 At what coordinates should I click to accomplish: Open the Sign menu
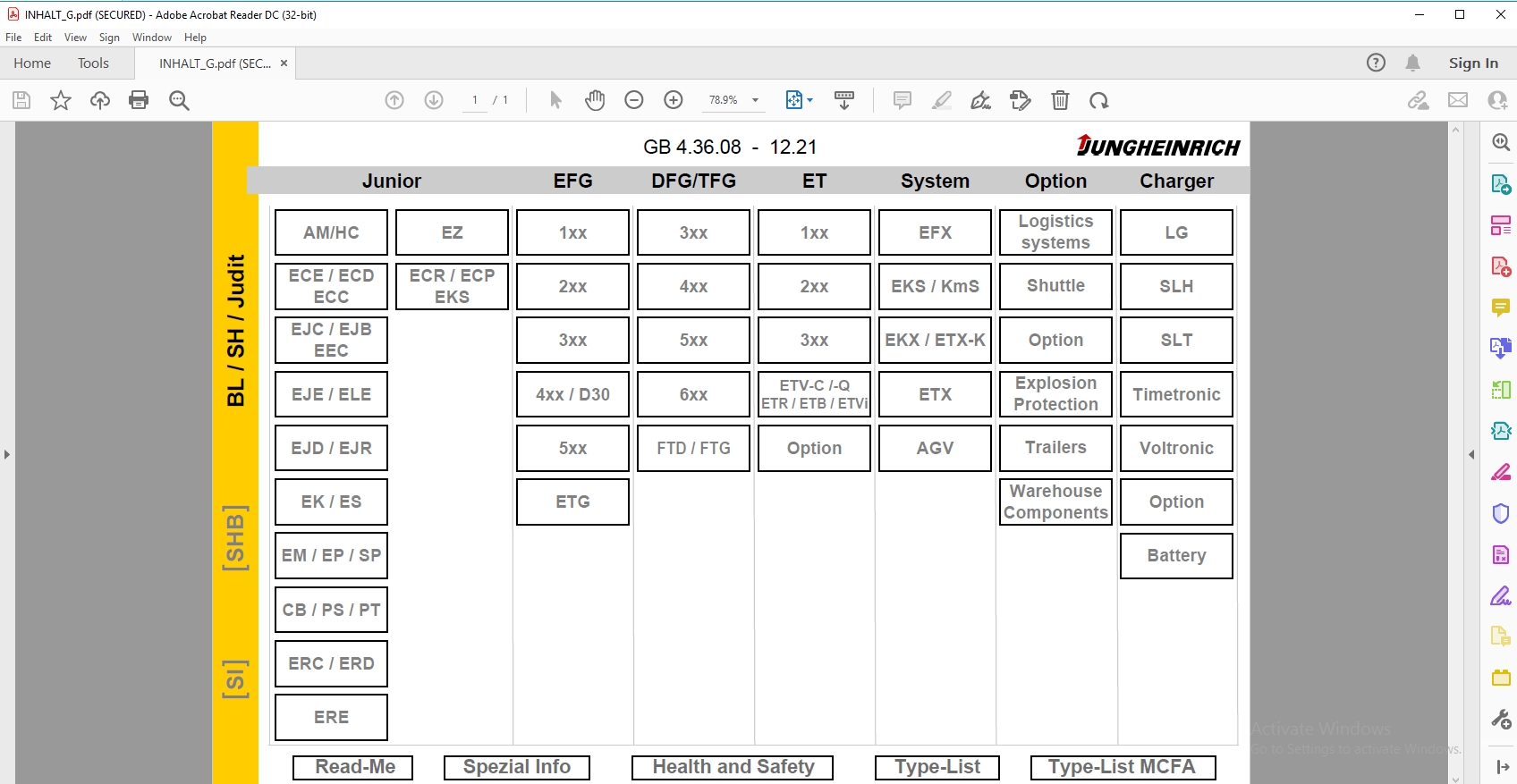(109, 38)
